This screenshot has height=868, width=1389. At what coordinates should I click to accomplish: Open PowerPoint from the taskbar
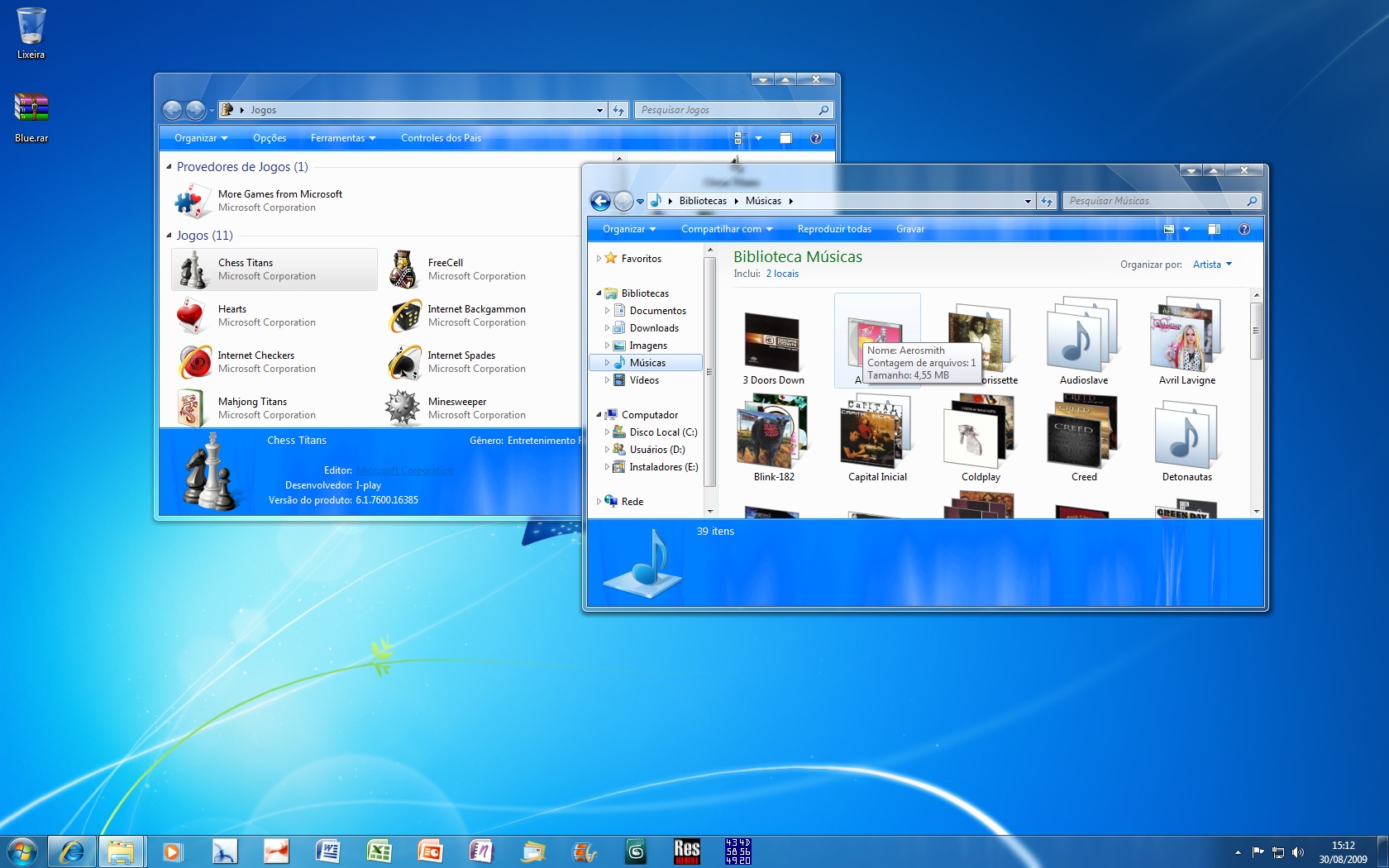[x=431, y=851]
